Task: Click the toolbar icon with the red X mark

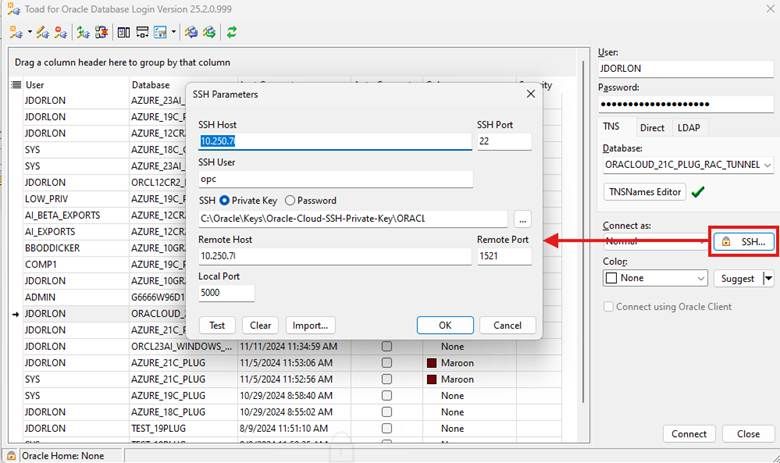Action: click(101, 32)
